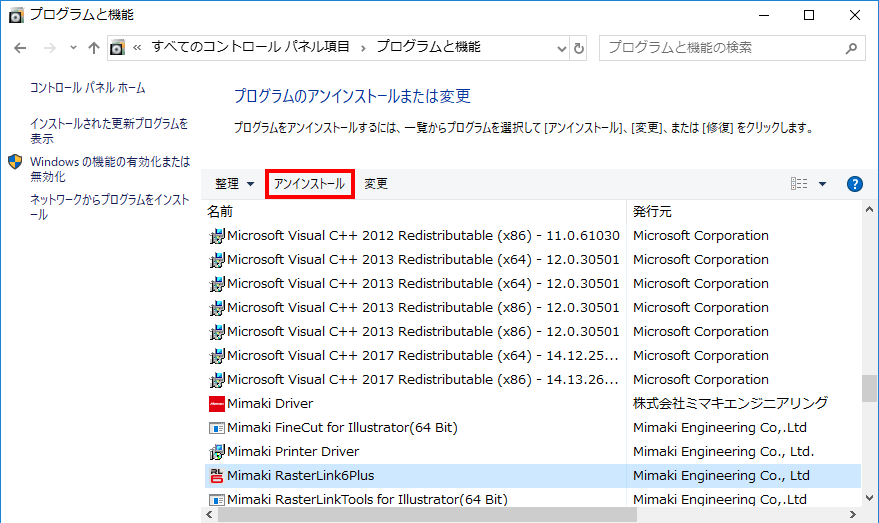Select Visual C++ 2017 Redistributable (x64) row
The image size is (879, 523).
(x=533, y=356)
